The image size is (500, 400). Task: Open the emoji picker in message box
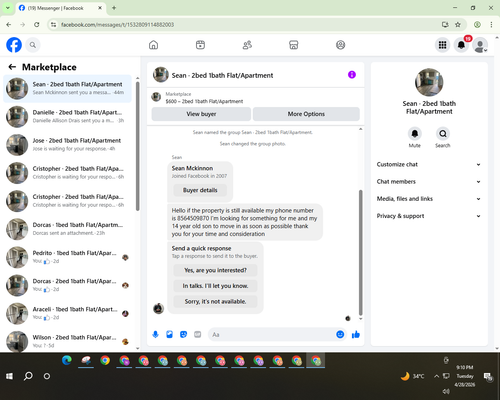click(x=340, y=334)
